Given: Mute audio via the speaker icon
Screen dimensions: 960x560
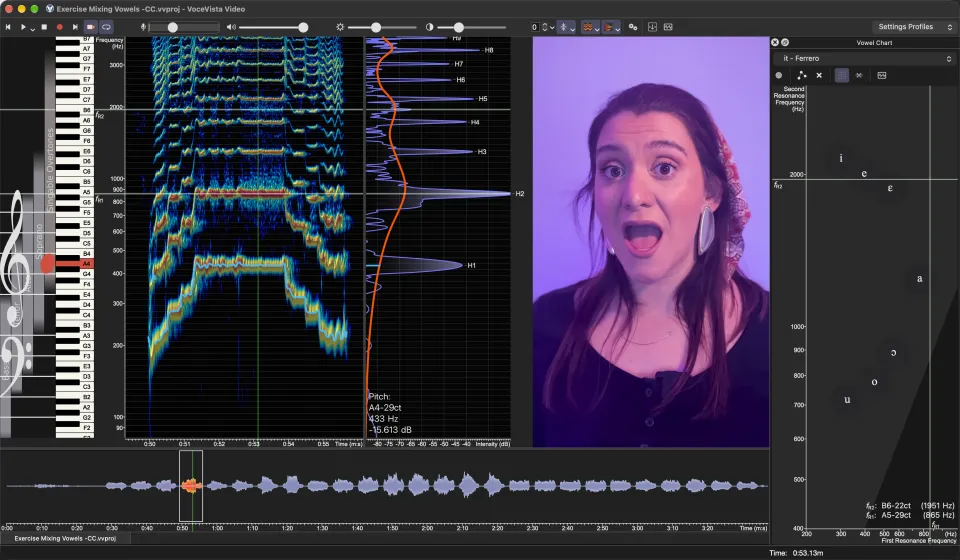Looking at the screenshot, I should click(x=231, y=27).
